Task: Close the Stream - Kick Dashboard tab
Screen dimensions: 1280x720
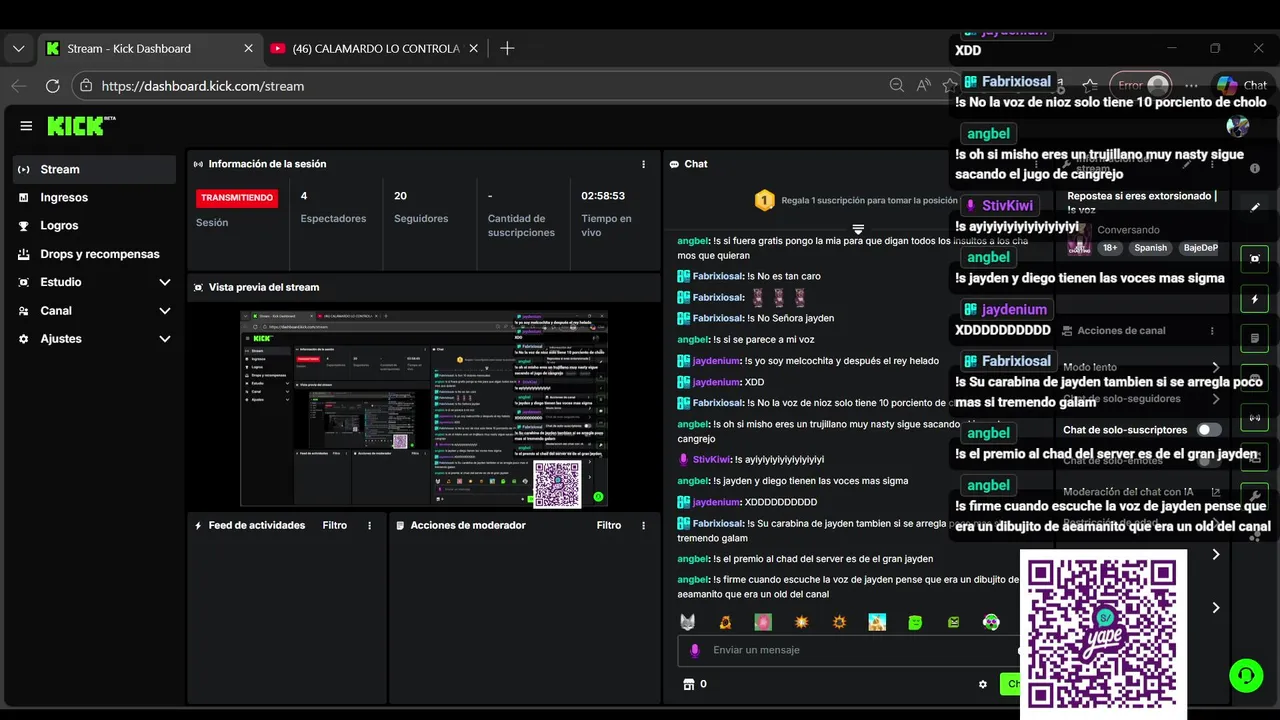Action: (x=248, y=48)
